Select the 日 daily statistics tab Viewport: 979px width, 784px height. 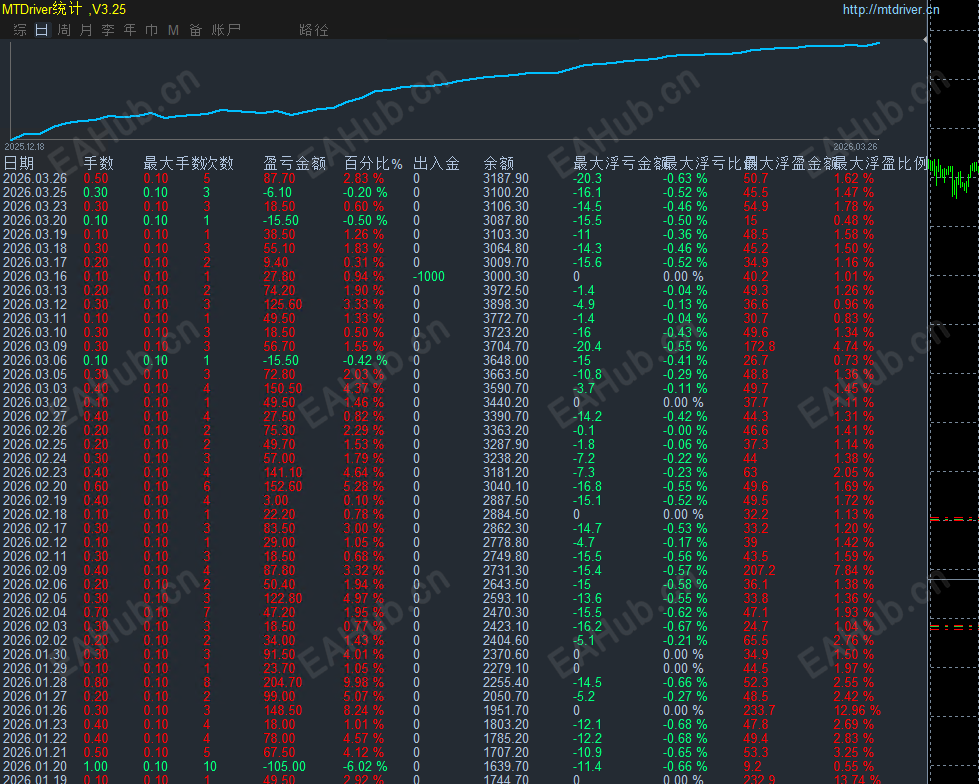click(42, 30)
